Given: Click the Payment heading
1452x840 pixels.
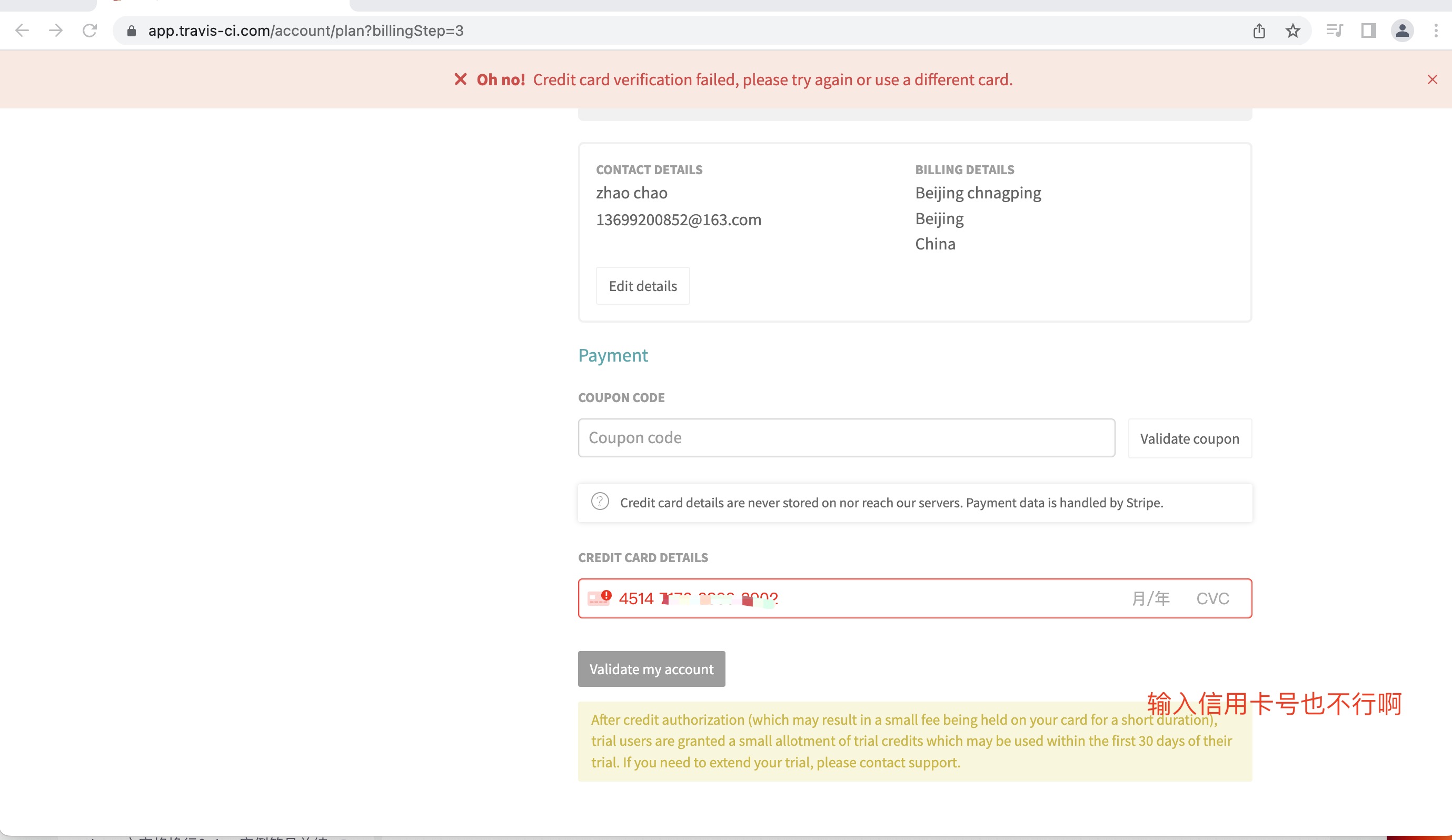Looking at the screenshot, I should point(612,355).
